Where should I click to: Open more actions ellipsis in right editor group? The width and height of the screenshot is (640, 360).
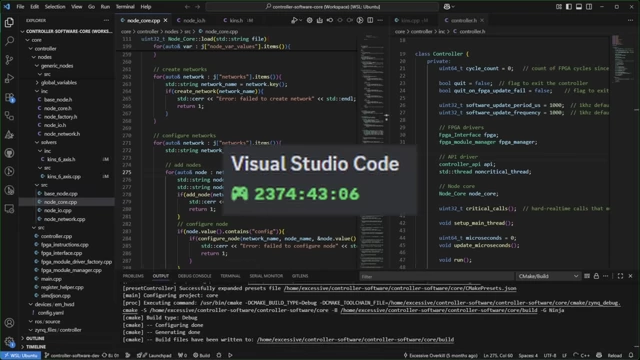(x=630, y=20)
